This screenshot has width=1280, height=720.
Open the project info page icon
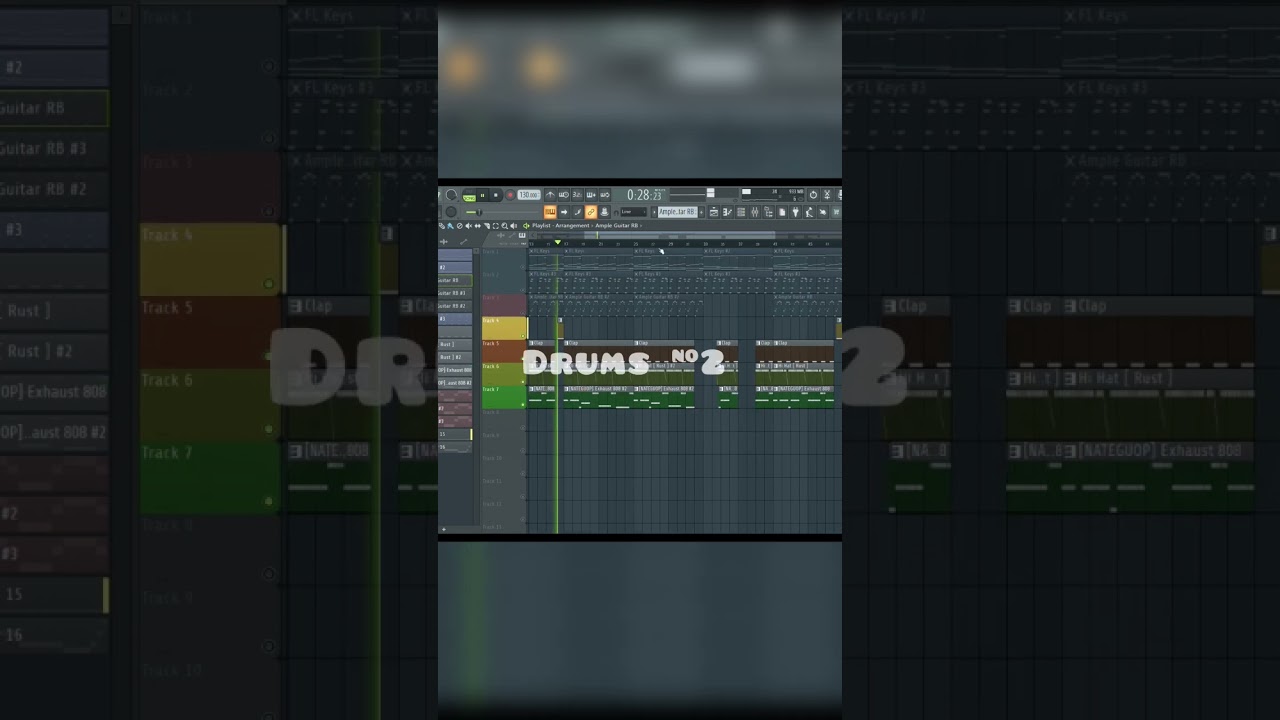click(782, 212)
